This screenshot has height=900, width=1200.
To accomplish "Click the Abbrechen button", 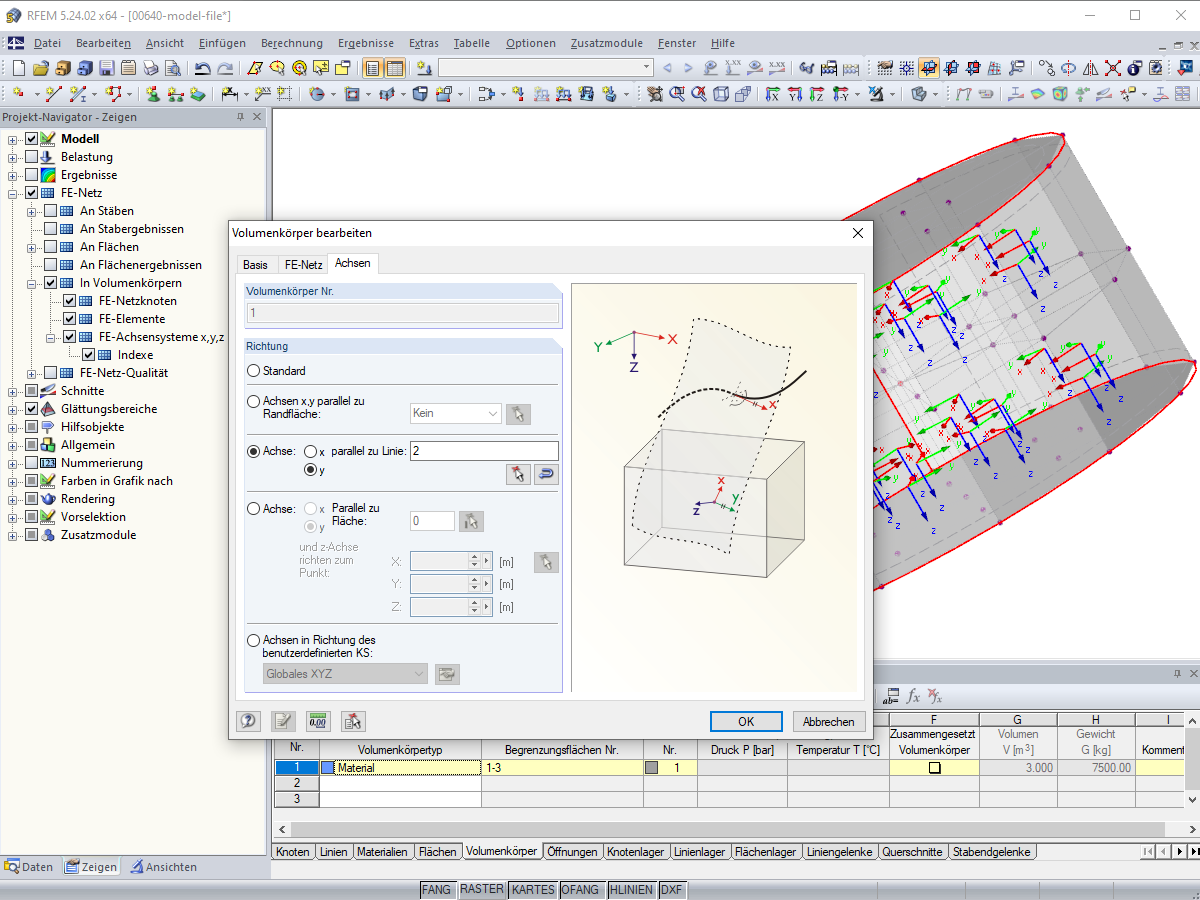I will tap(828, 721).
